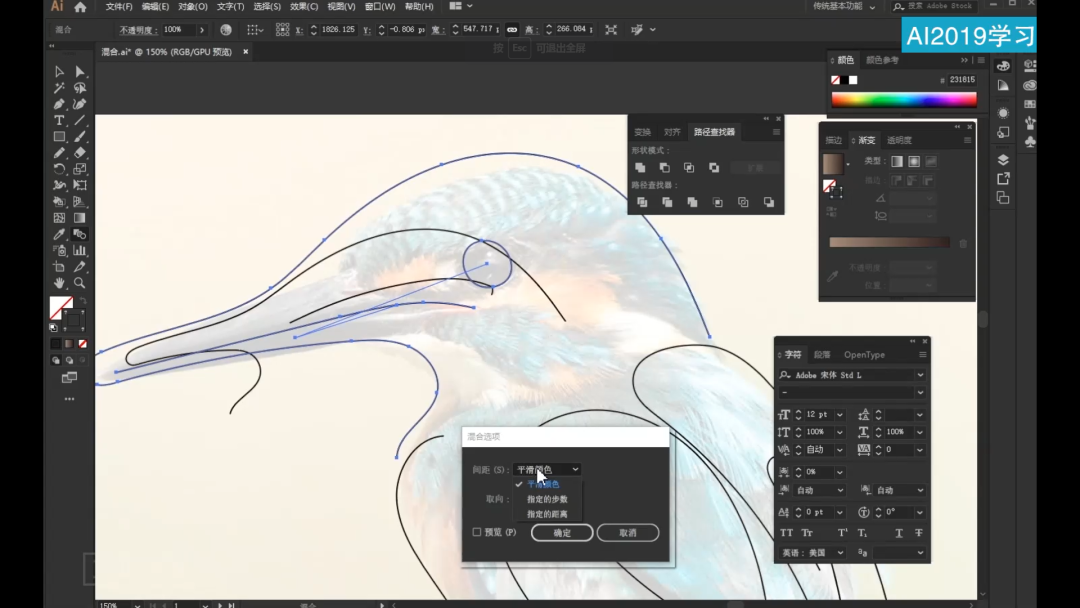1080x608 pixels.
Task: Select freeform gradient type
Action: click(x=931, y=161)
